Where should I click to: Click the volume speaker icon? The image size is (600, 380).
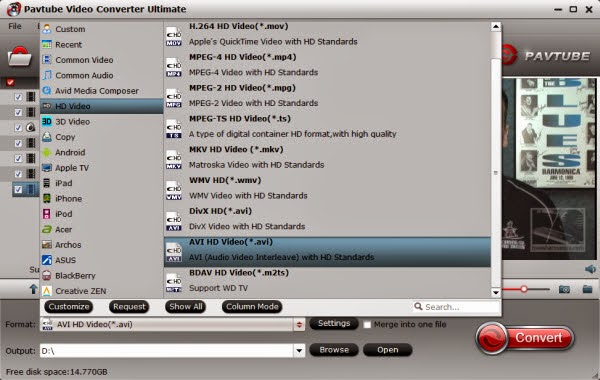(590, 269)
